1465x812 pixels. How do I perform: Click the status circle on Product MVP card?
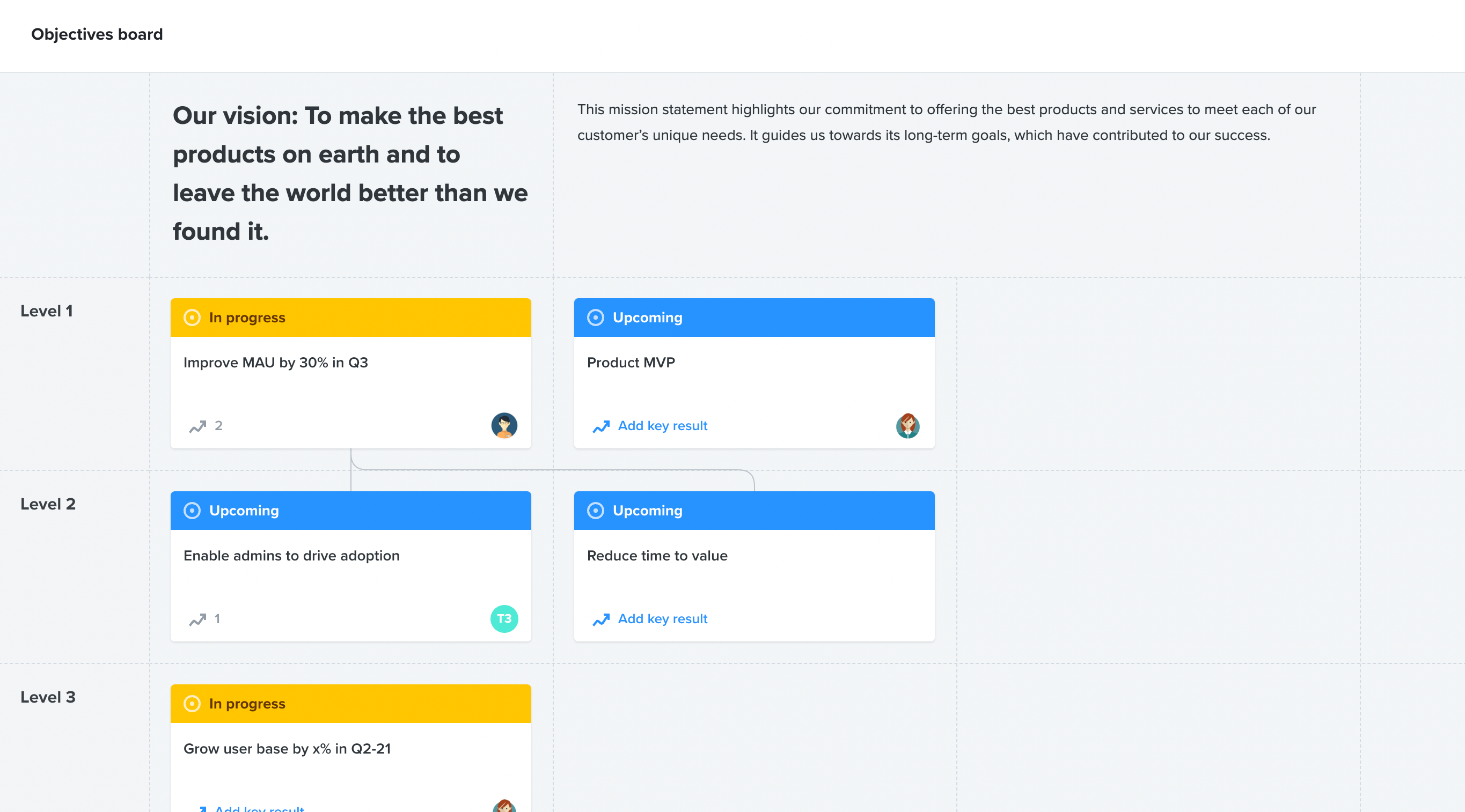(596, 318)
